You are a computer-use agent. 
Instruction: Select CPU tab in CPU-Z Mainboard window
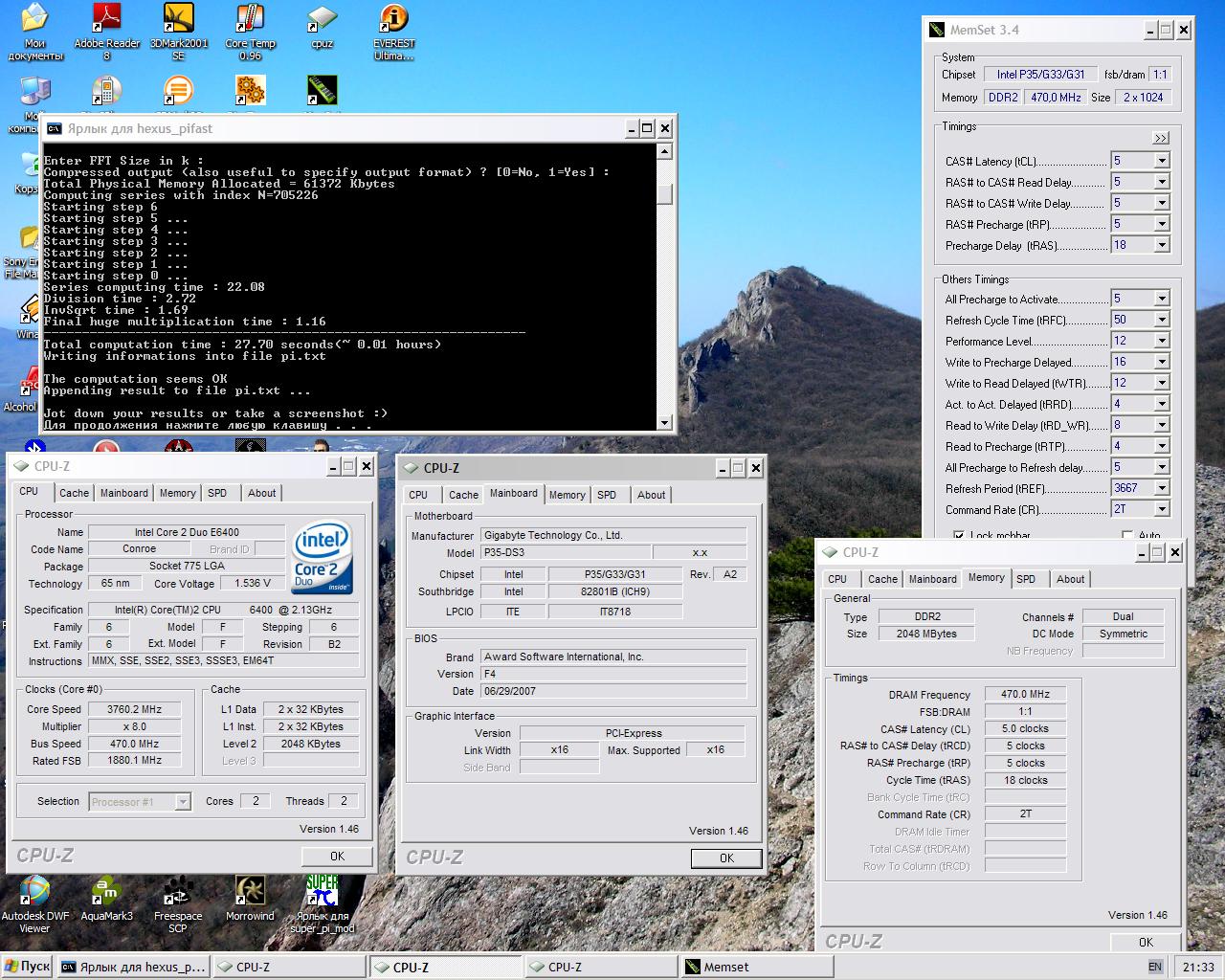click(x=418, y=495)
